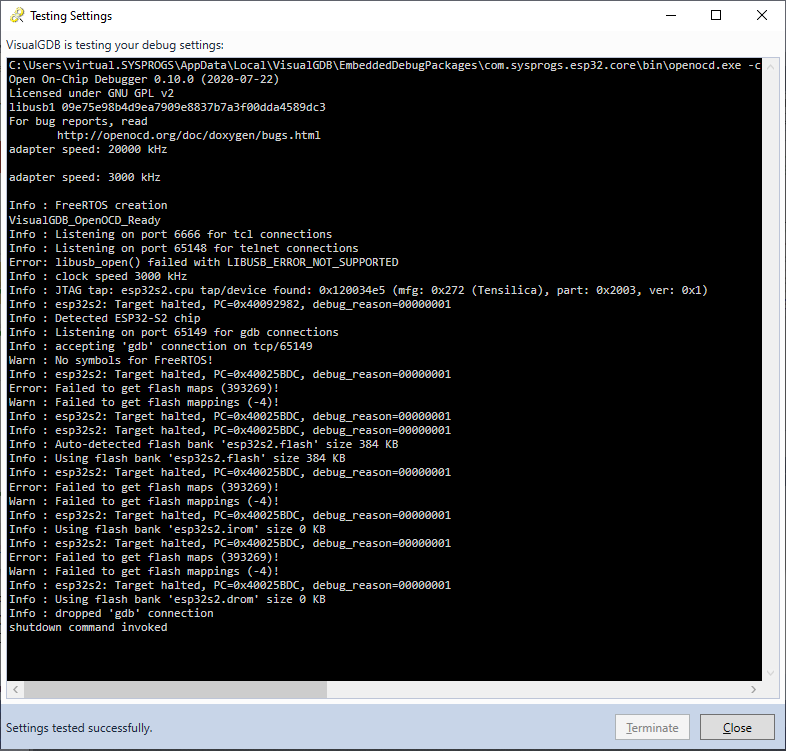Click the Close button
The width and height of the screenshot is (786, 751).
click(737, 727)
